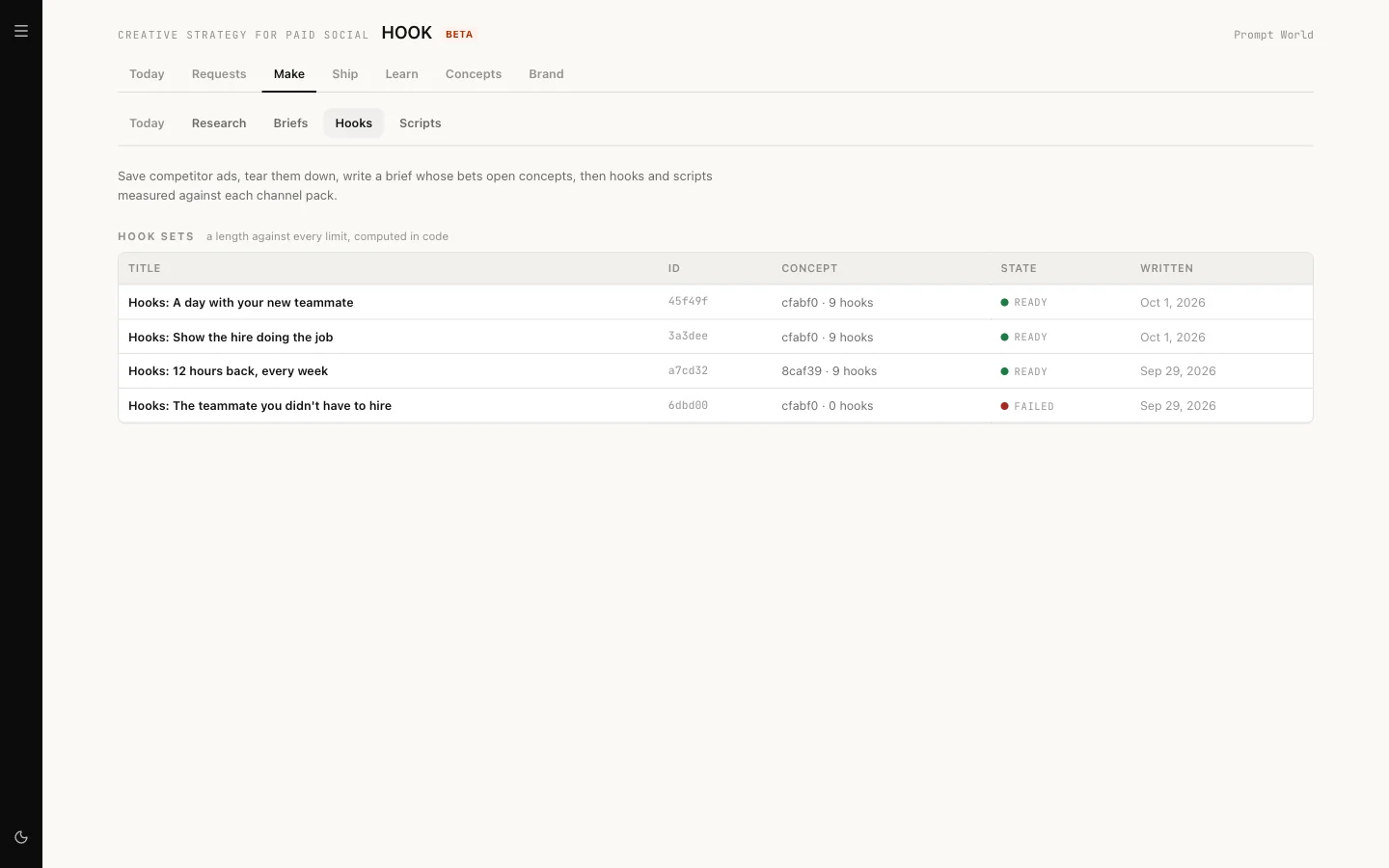Open the Requests tab
1389x868 pixels.
(x=219, y=74)
